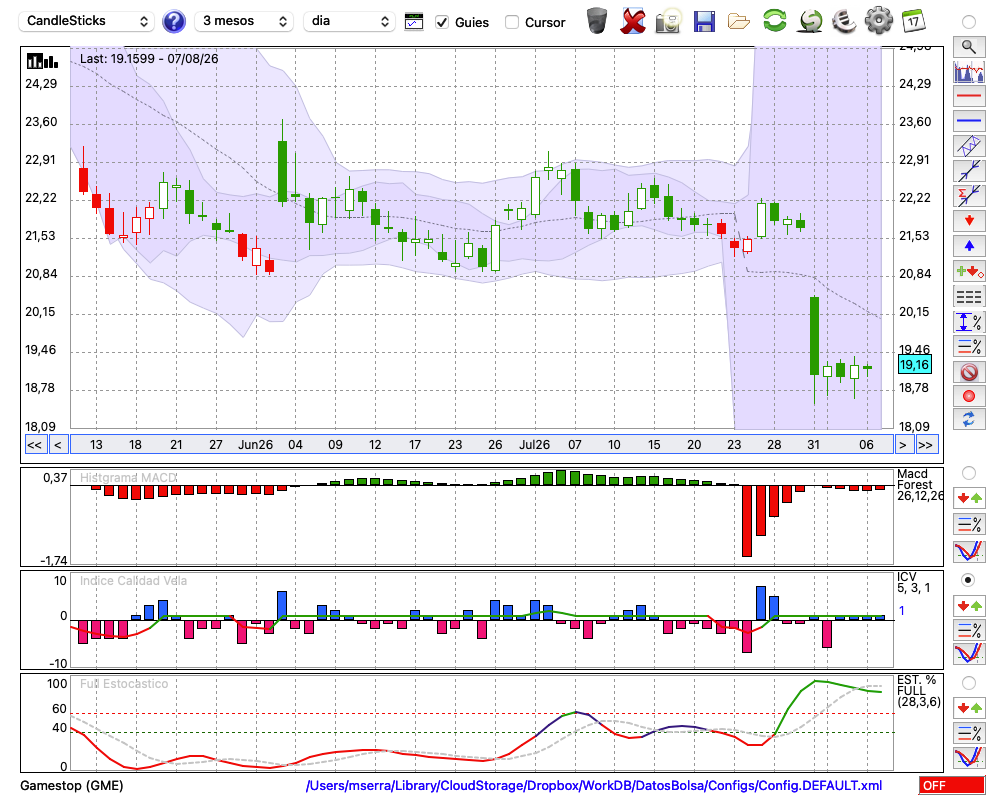Open the 3 mesos period dropdown
Viewport: 1000px width, 800px height.
244,21
